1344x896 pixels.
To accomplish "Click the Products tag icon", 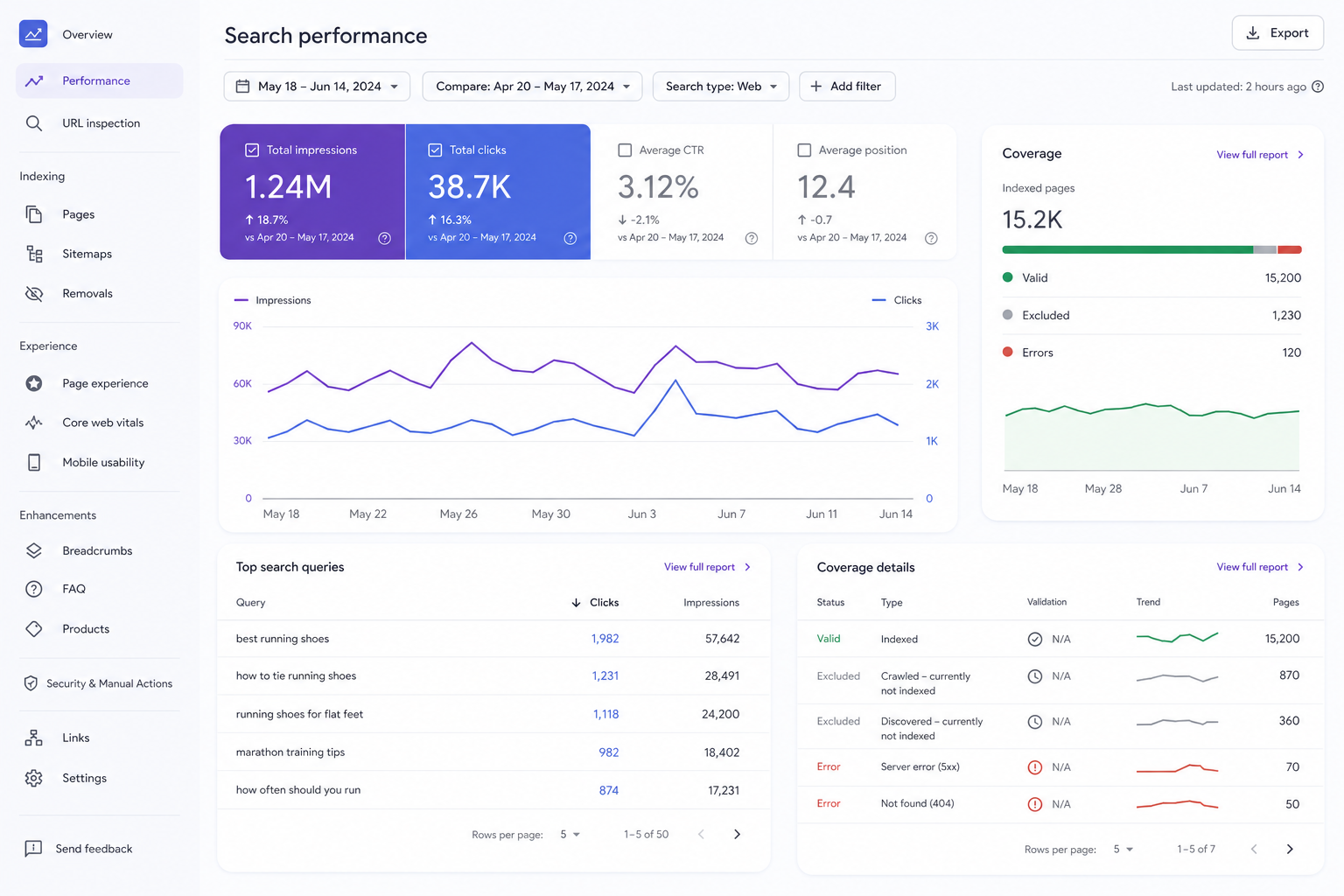I will (x=34, y=628).
